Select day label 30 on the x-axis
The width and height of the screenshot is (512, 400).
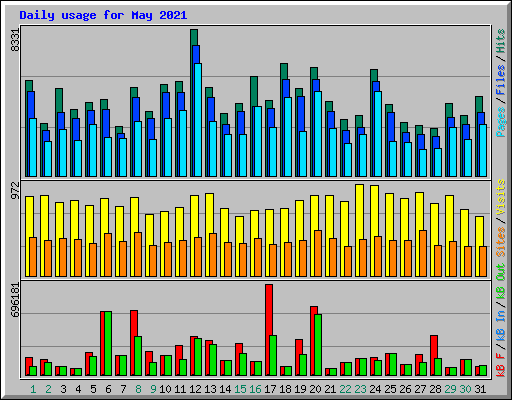click(x=465, y=389)
